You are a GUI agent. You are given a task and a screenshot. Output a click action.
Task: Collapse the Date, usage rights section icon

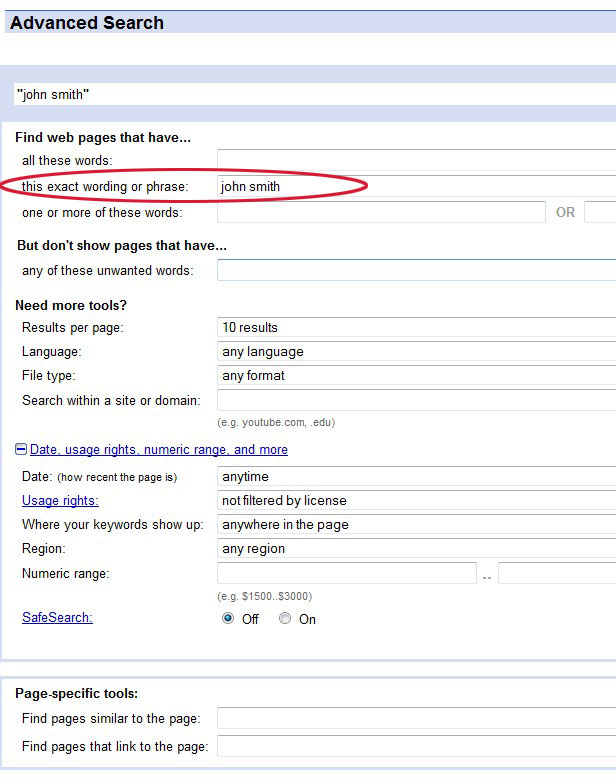point(21,449)
